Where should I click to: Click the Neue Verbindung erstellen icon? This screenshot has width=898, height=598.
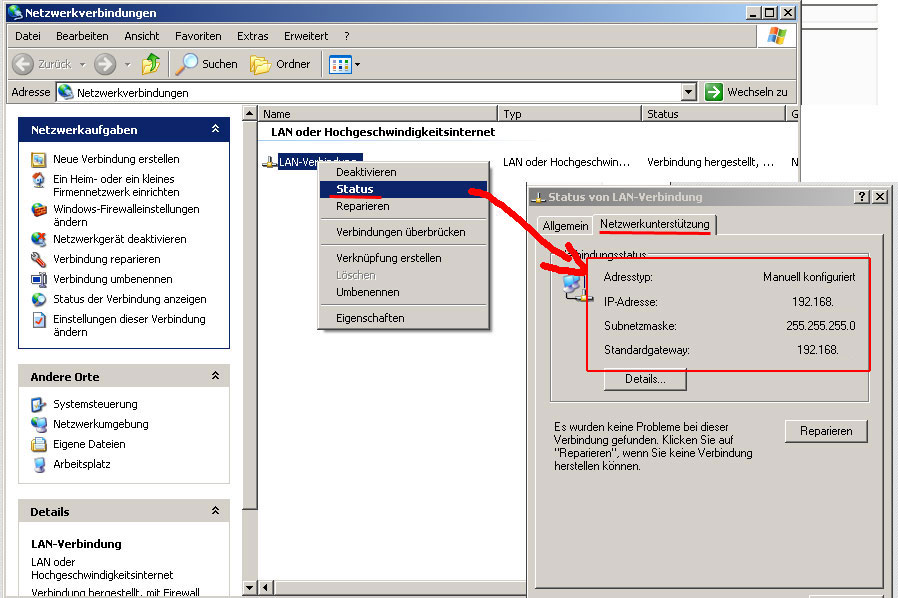click(x=38, y=159)
